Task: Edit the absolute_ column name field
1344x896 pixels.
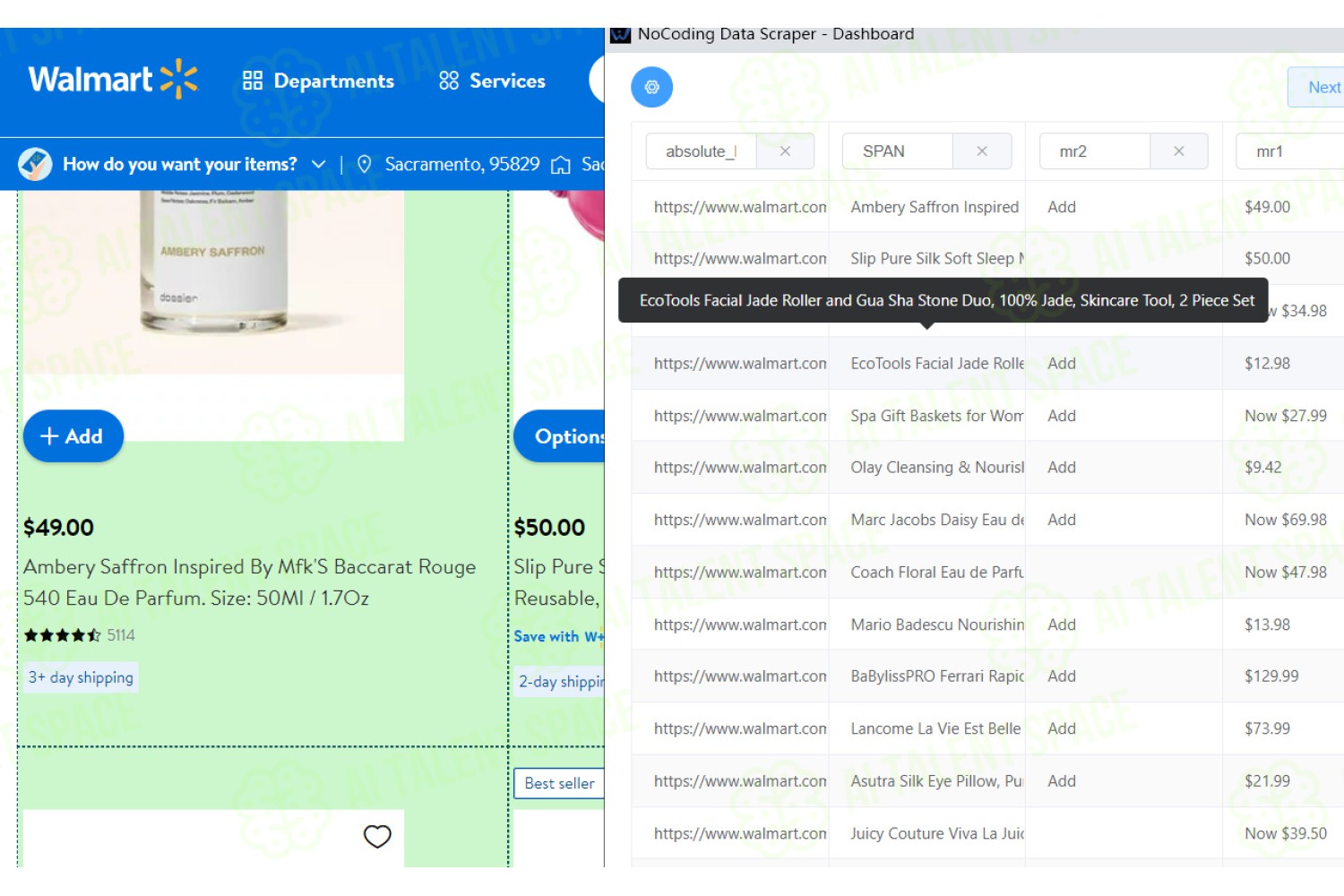Action: coord(702,151)
